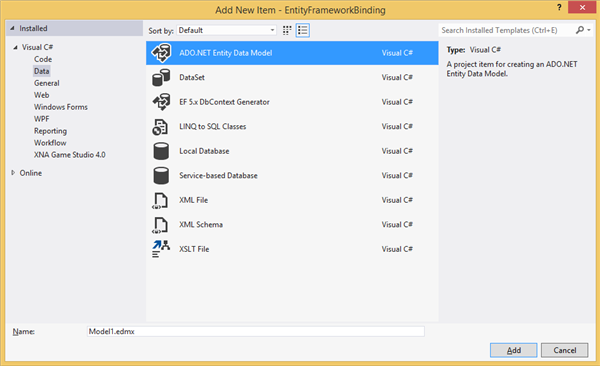The image size is (600, 366).
Task: Collapse the Installed section
Action: [12, 28]
